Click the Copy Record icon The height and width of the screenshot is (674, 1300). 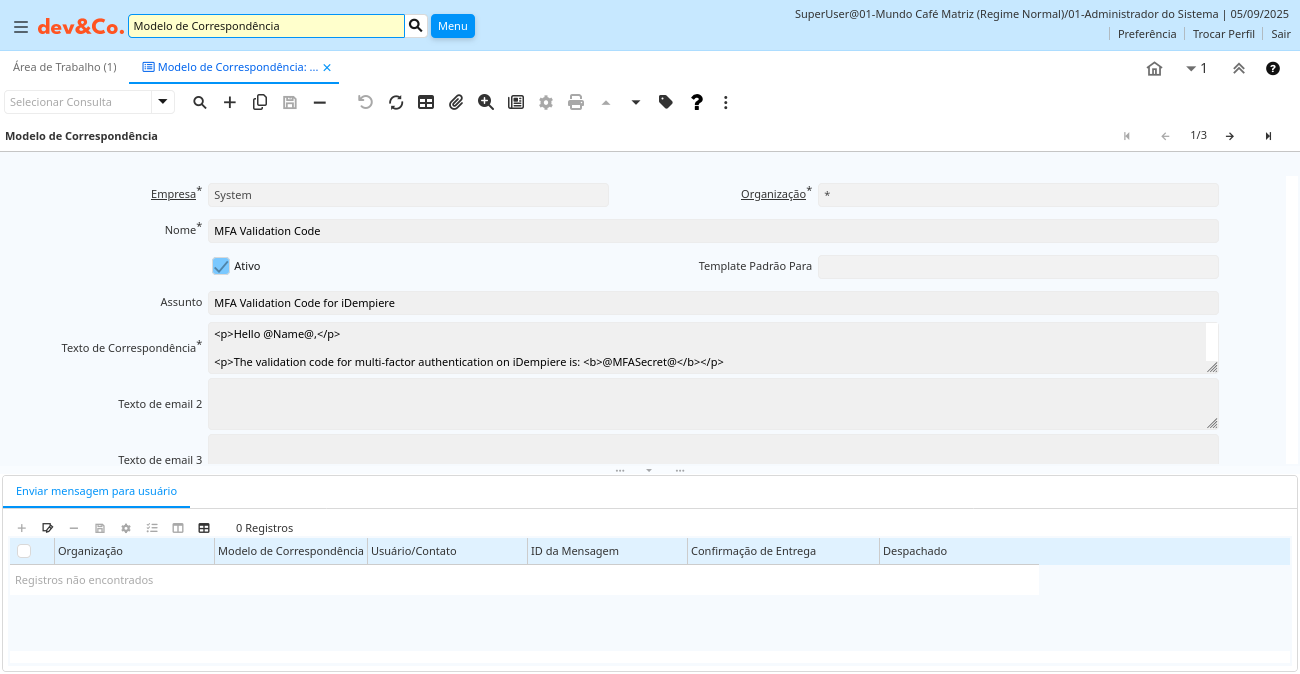pos(260,102)
